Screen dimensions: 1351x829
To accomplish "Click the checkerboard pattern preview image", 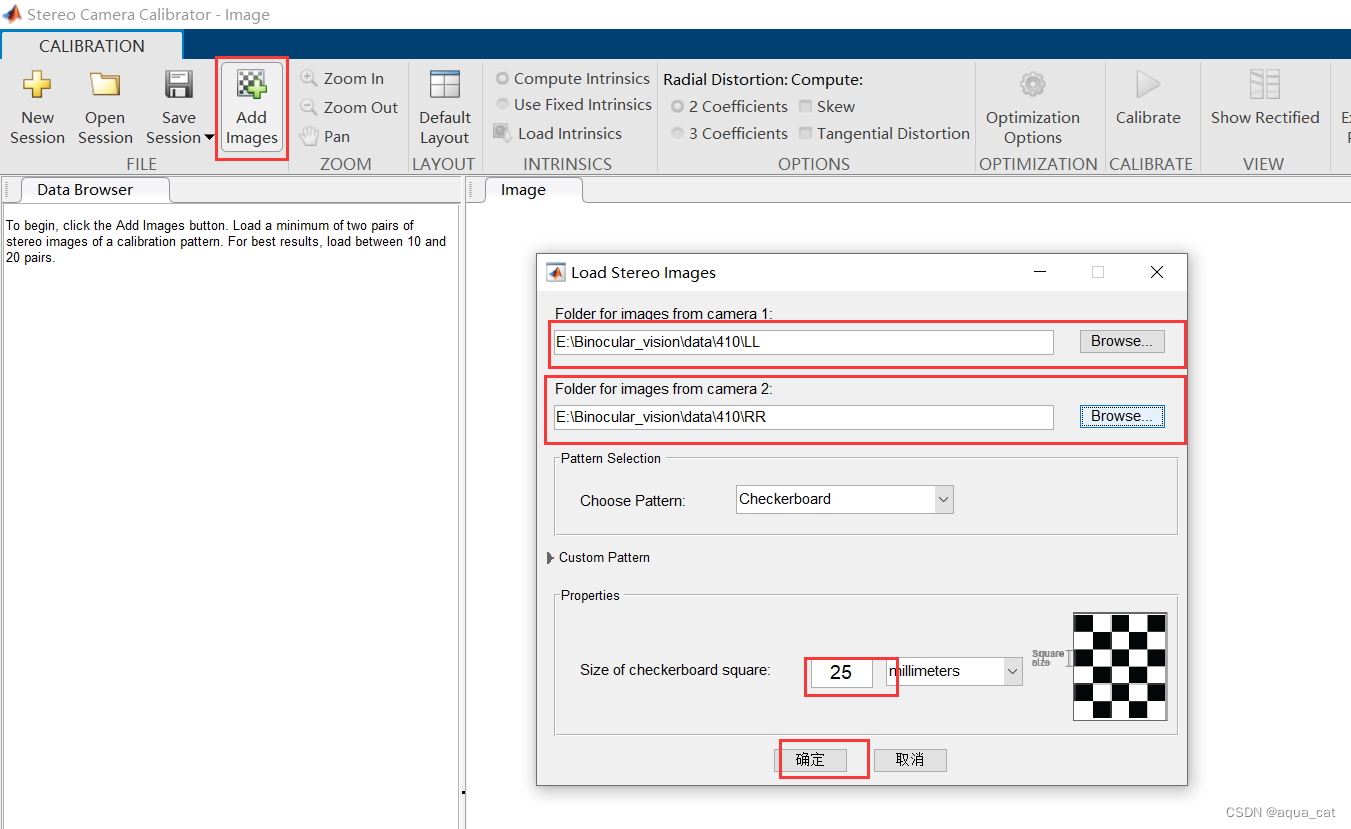I will [1119, 666].
